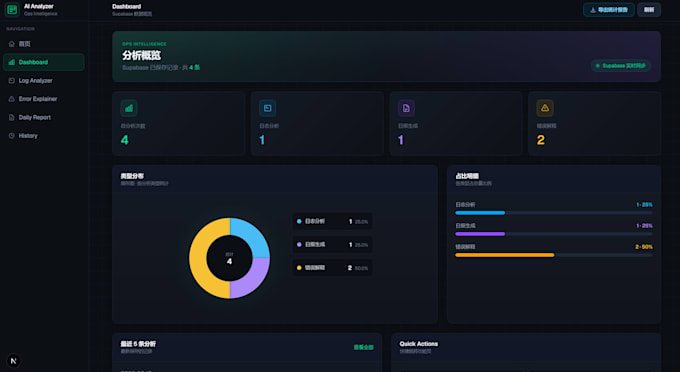Viewport: 680px width, 372px height.
Task: Click the '2 · 50%' value label
Action: pyautogui.click(x=644, y=247)
